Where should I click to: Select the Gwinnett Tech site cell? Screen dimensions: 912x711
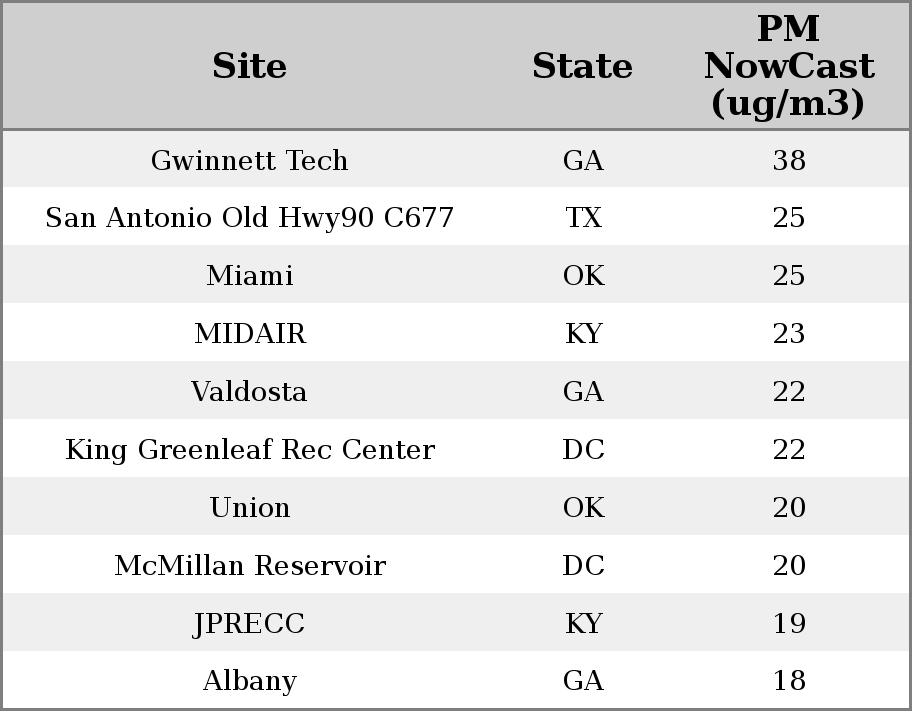(249, 160)
